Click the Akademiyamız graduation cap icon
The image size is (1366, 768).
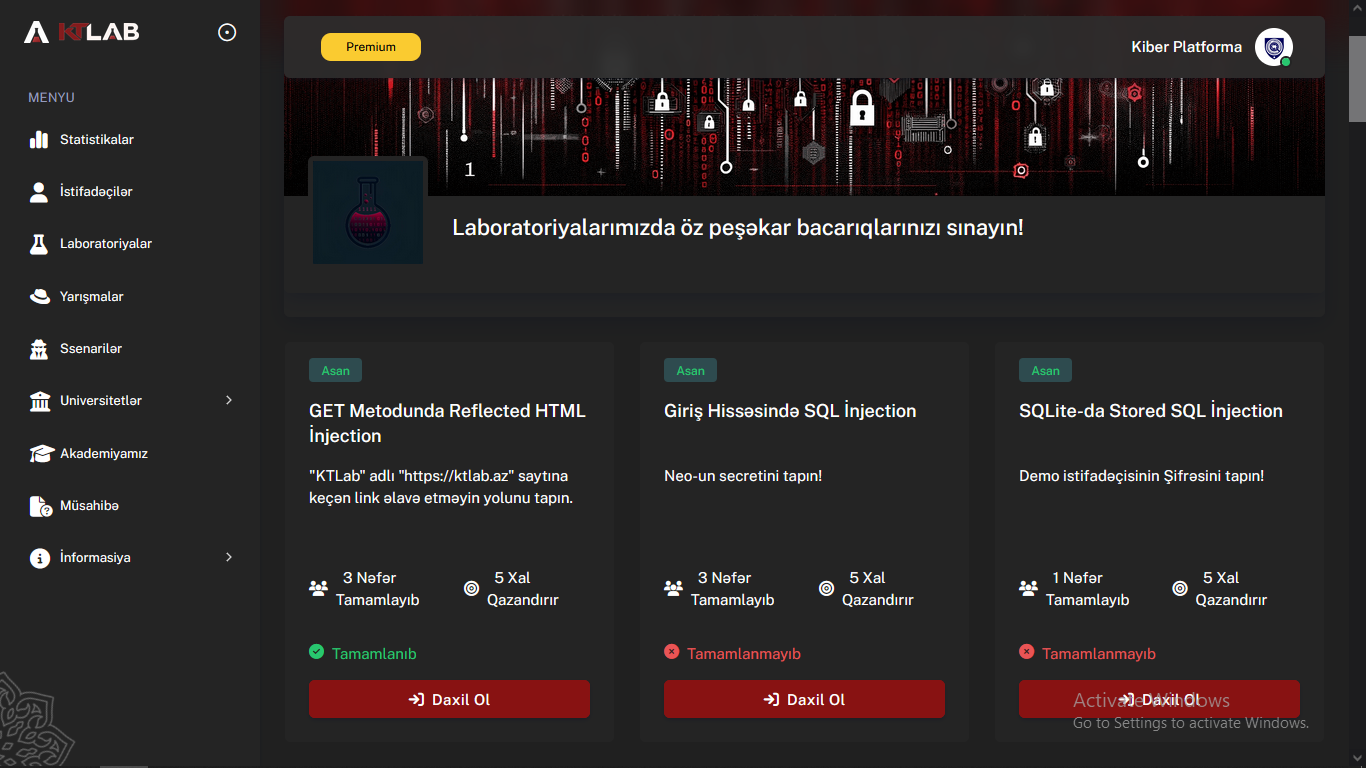click(x=40, y=453)
